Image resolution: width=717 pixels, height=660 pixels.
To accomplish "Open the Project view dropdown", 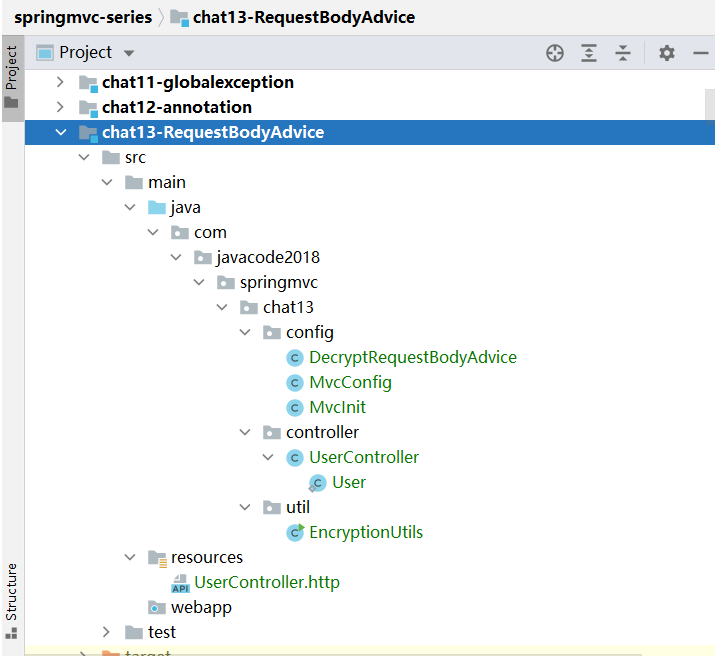I will [128, 53].
